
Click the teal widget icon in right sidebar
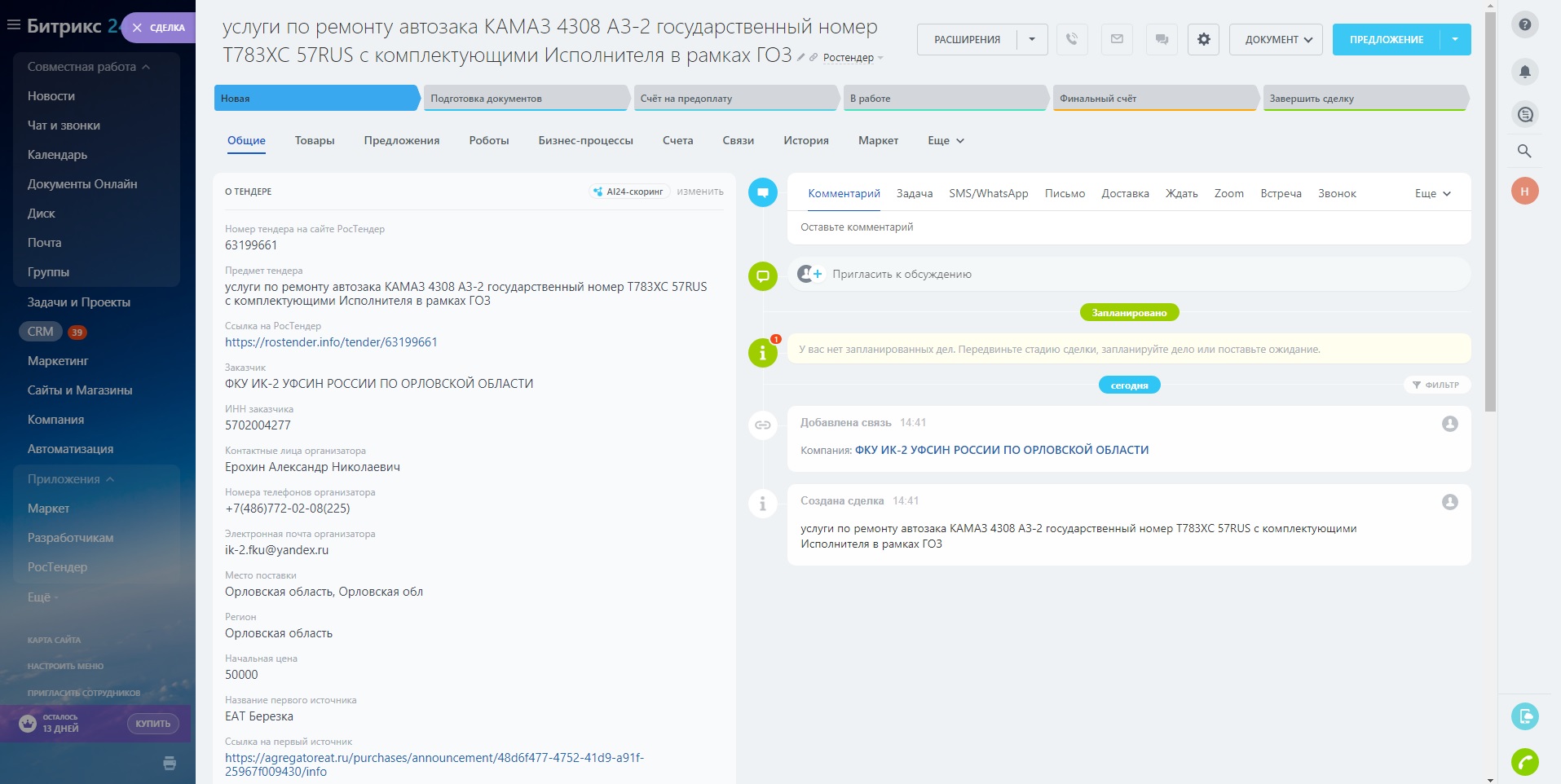1525,716
